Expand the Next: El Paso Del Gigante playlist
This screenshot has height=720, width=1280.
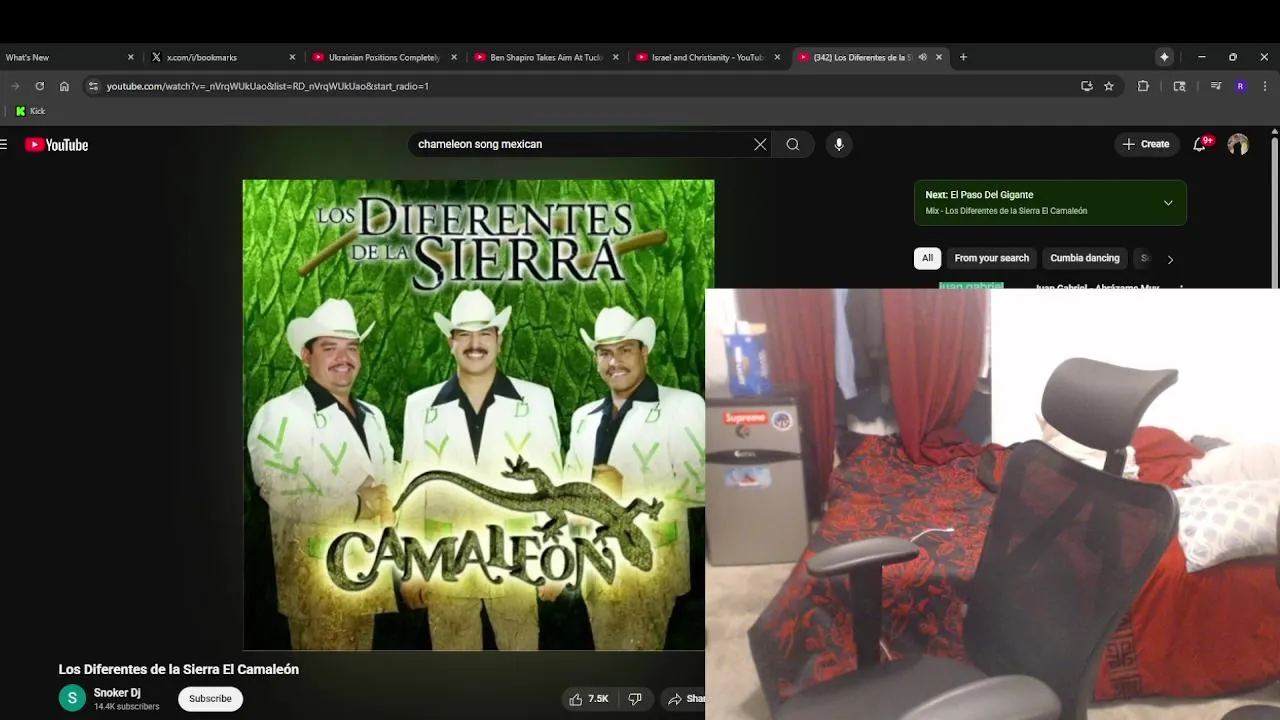(1168, 203)
